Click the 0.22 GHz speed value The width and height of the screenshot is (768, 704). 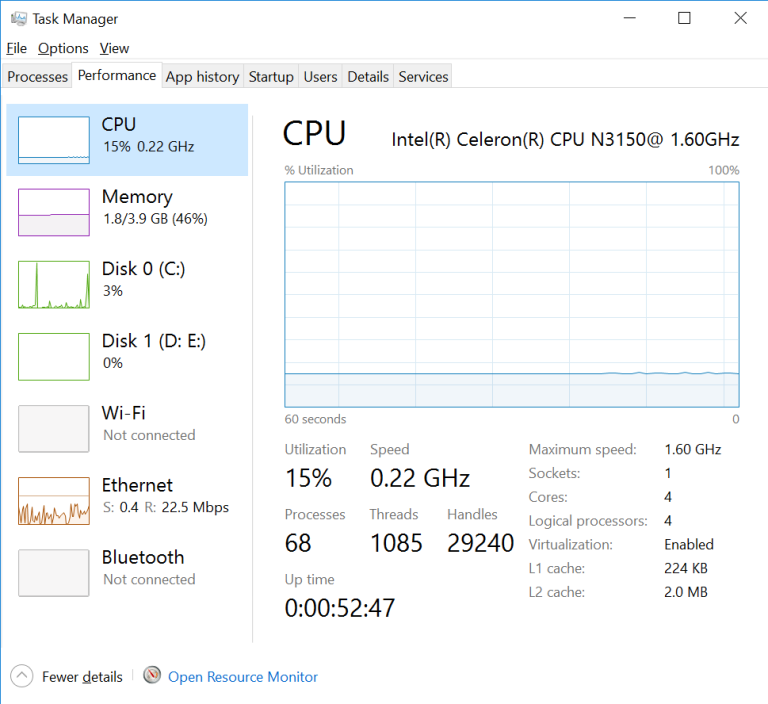(x=420, y=478)
